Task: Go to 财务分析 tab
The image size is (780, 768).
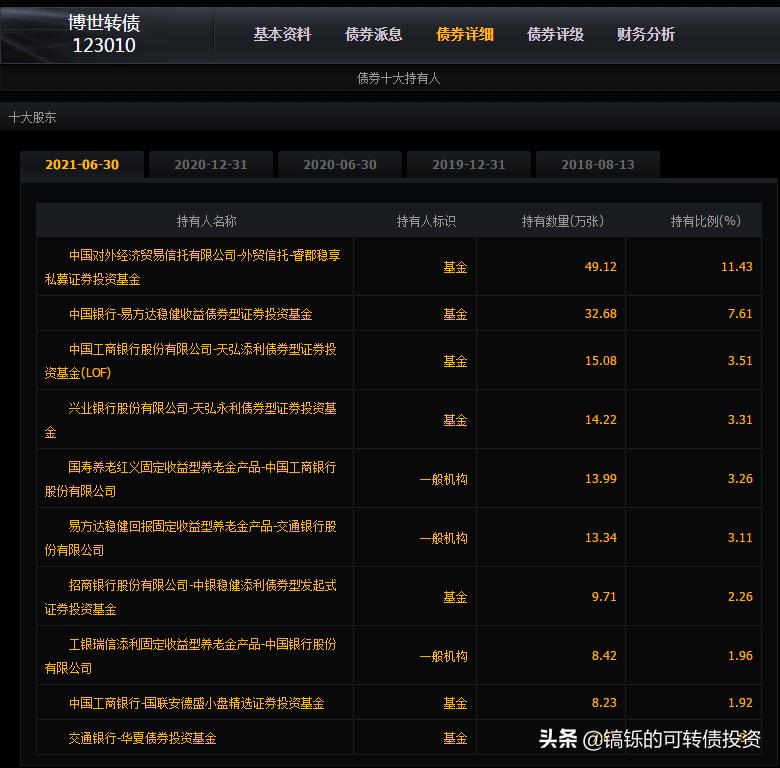Action: (646, 34)
